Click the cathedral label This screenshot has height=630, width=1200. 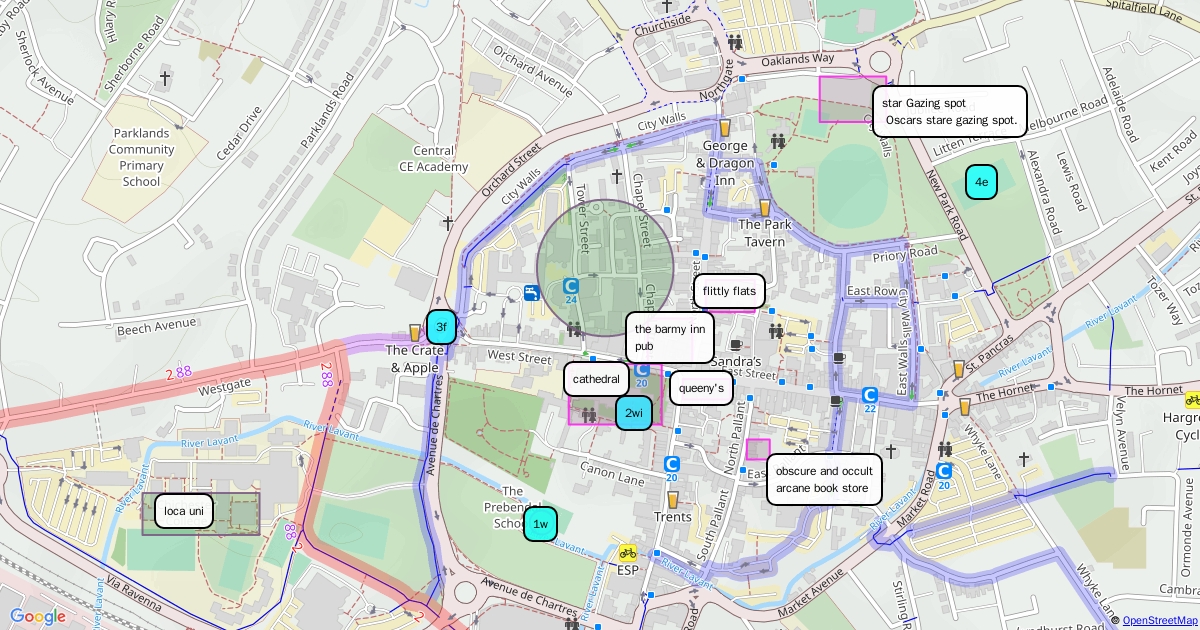(x=597, y=379)
